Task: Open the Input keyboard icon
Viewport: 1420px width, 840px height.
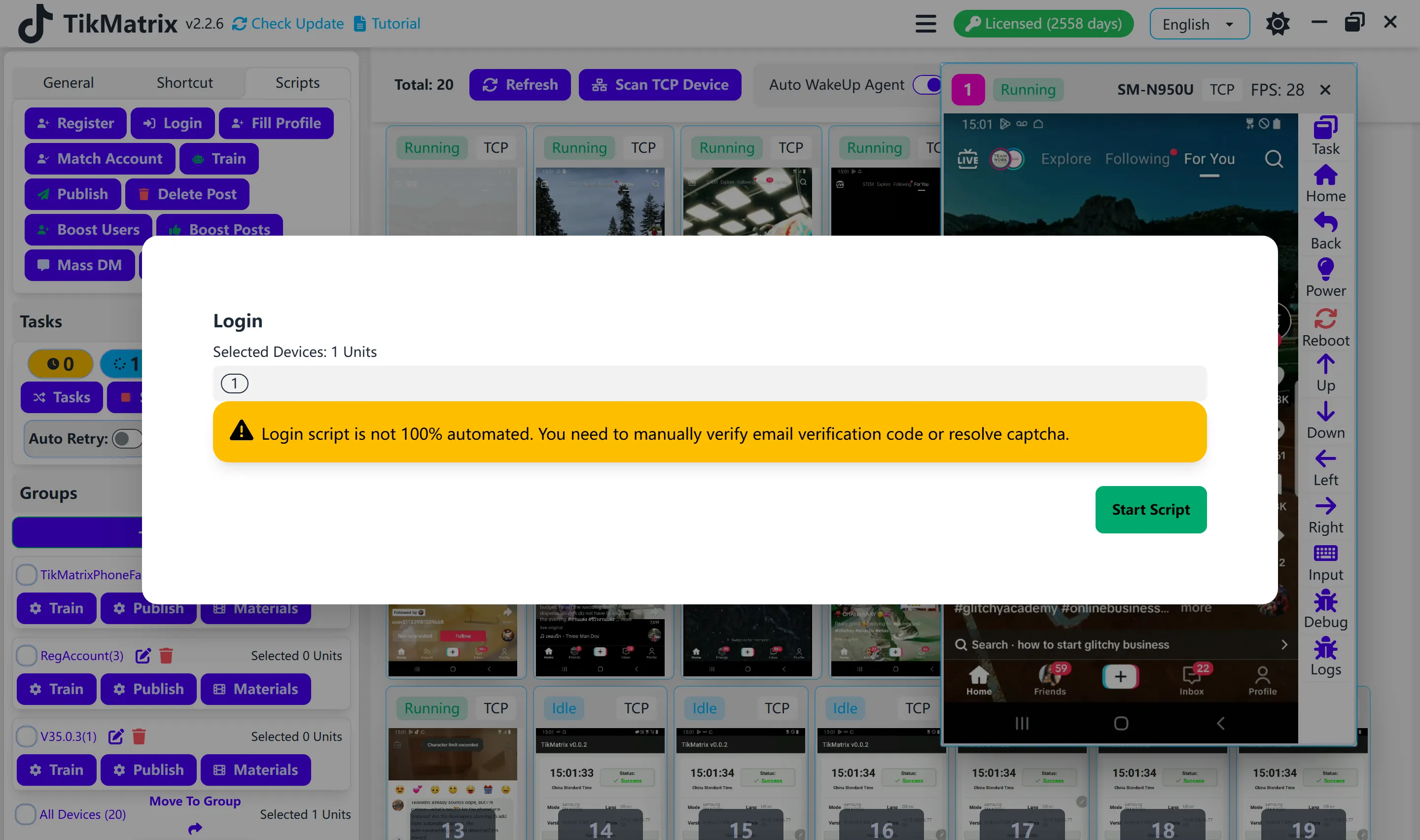Action: [x=1325, y=557]
